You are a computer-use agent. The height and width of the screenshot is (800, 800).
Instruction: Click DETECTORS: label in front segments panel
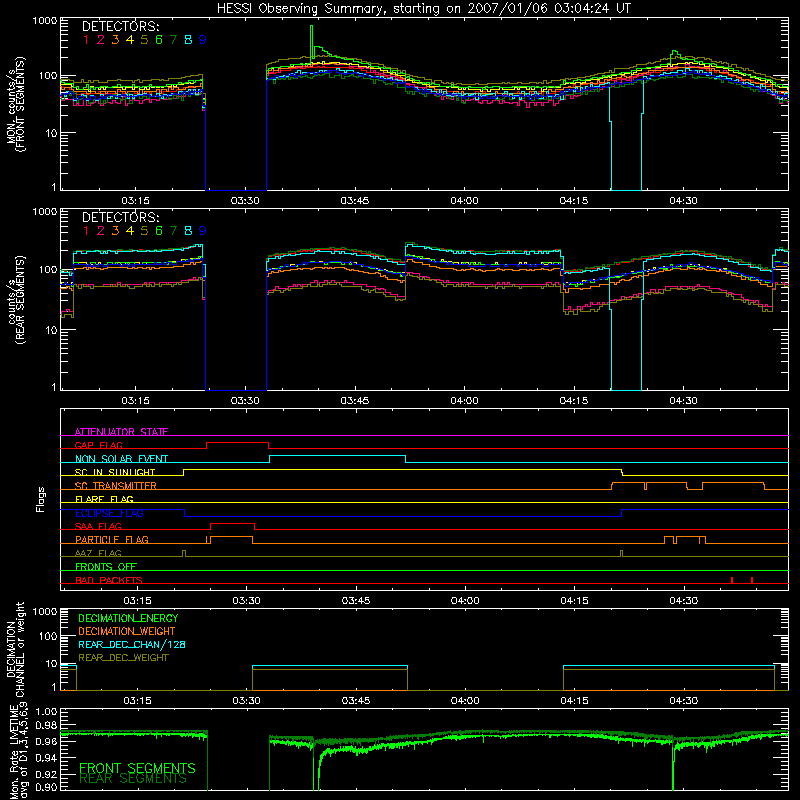click(121, 26)
